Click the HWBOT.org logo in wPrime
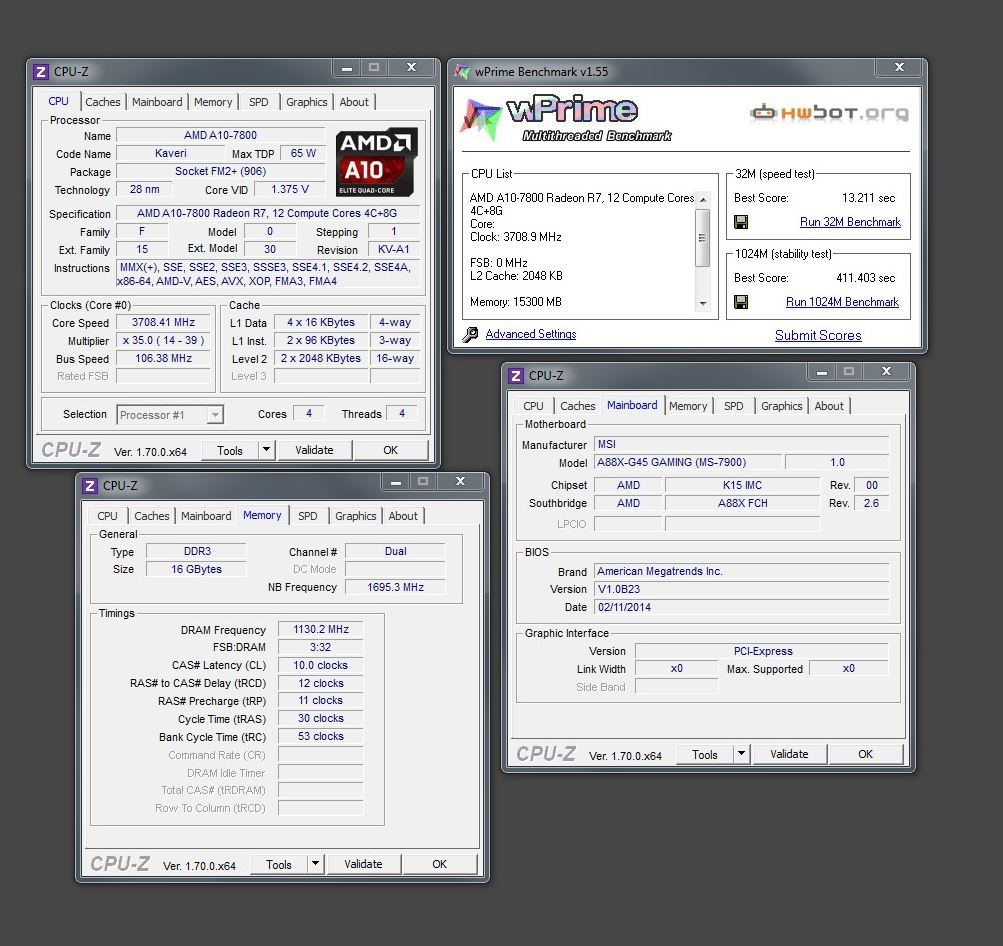The image size is (1003, 946). click(829, 113)
